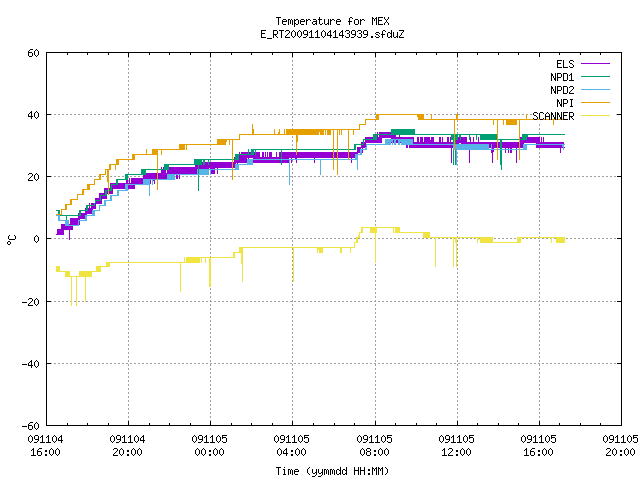640x480 pixels.
Task: Click the chart title Temperature for MEX
Action: 332,21
